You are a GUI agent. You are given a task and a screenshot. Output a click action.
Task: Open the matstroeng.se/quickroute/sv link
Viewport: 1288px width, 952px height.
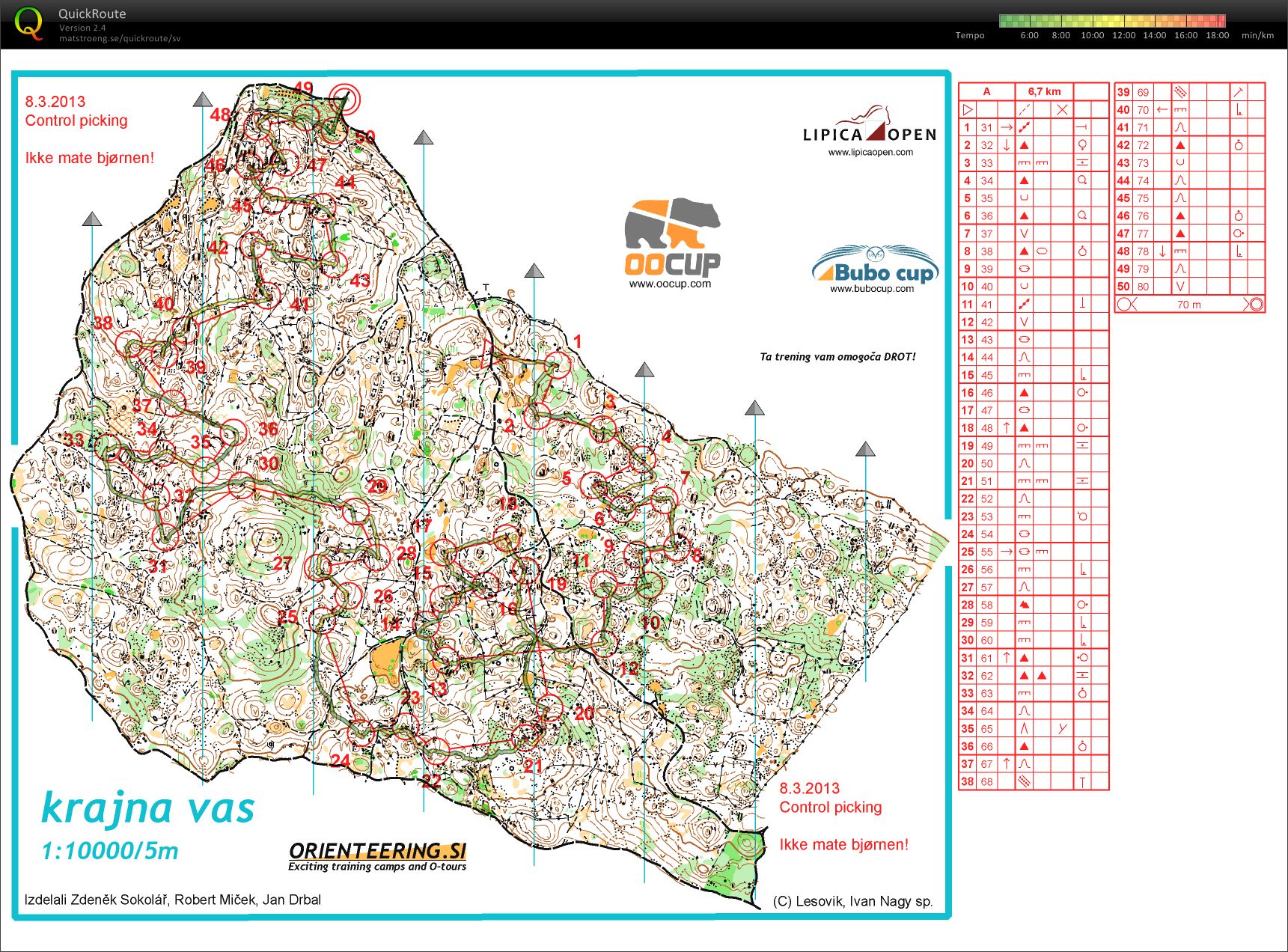[x=120, y=38]
